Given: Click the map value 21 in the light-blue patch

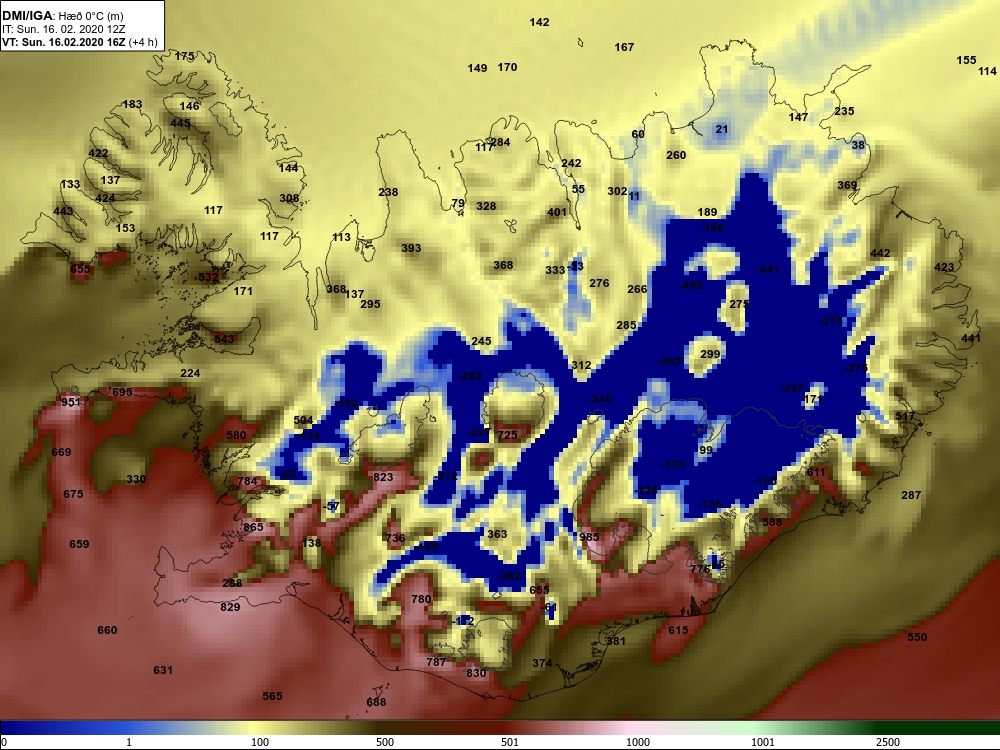Looking at the screenshot, I should (721, 129).
